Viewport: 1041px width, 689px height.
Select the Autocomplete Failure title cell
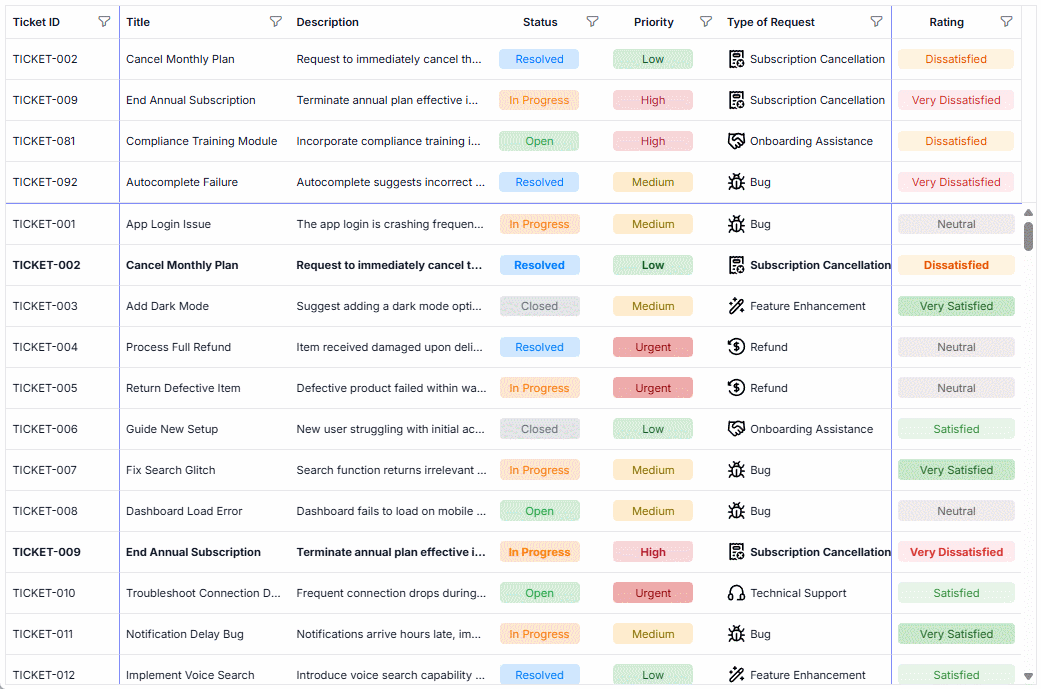click(x=182, y=182)
